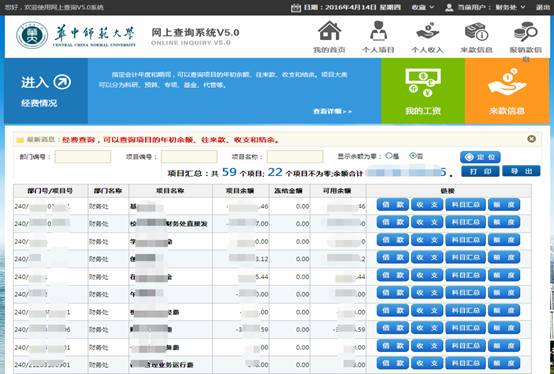
Task: Click 额度 in the 财务处直接发 row
Action: click(504, 222)
